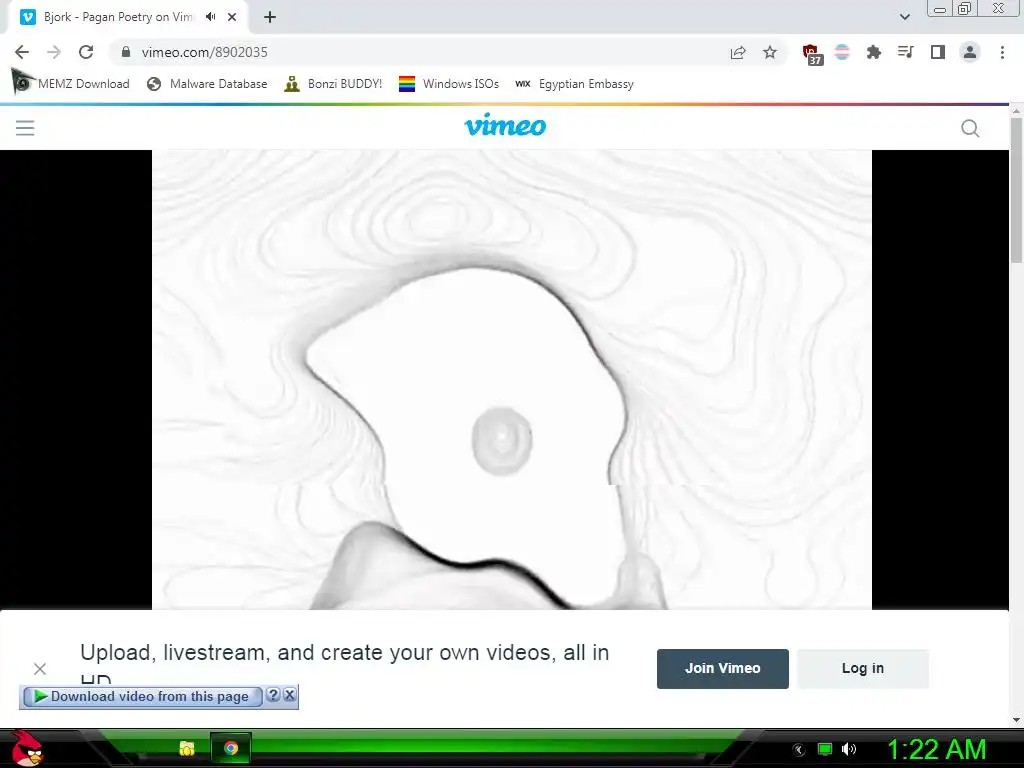Viewport: 1024px width, 768px height.
Task: Close the download video bar
Action: point(289,695)
